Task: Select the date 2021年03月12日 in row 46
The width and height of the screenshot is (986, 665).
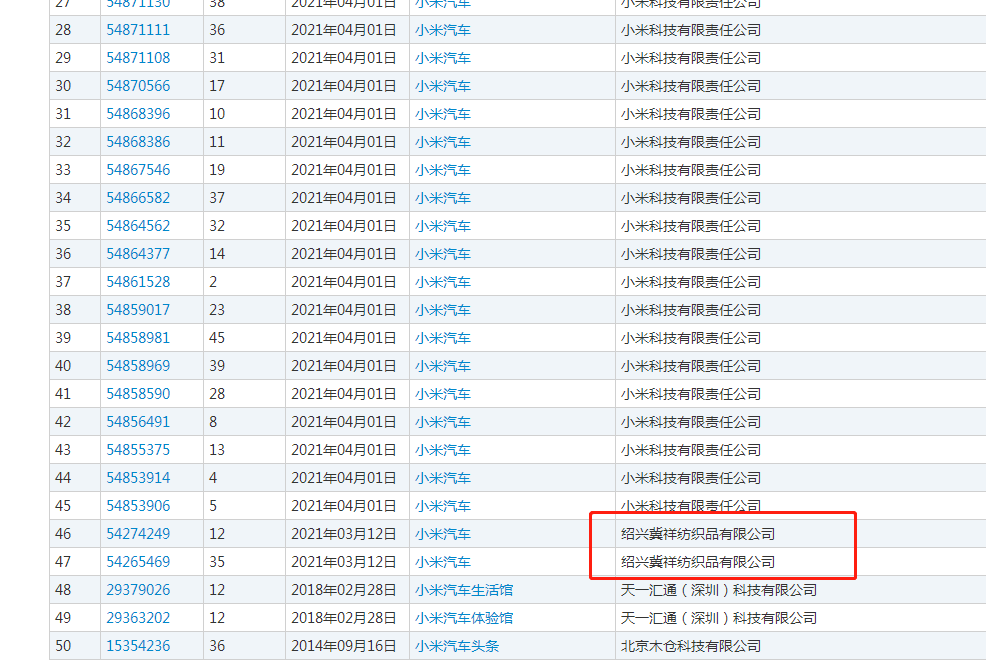Action: (343, 534)
